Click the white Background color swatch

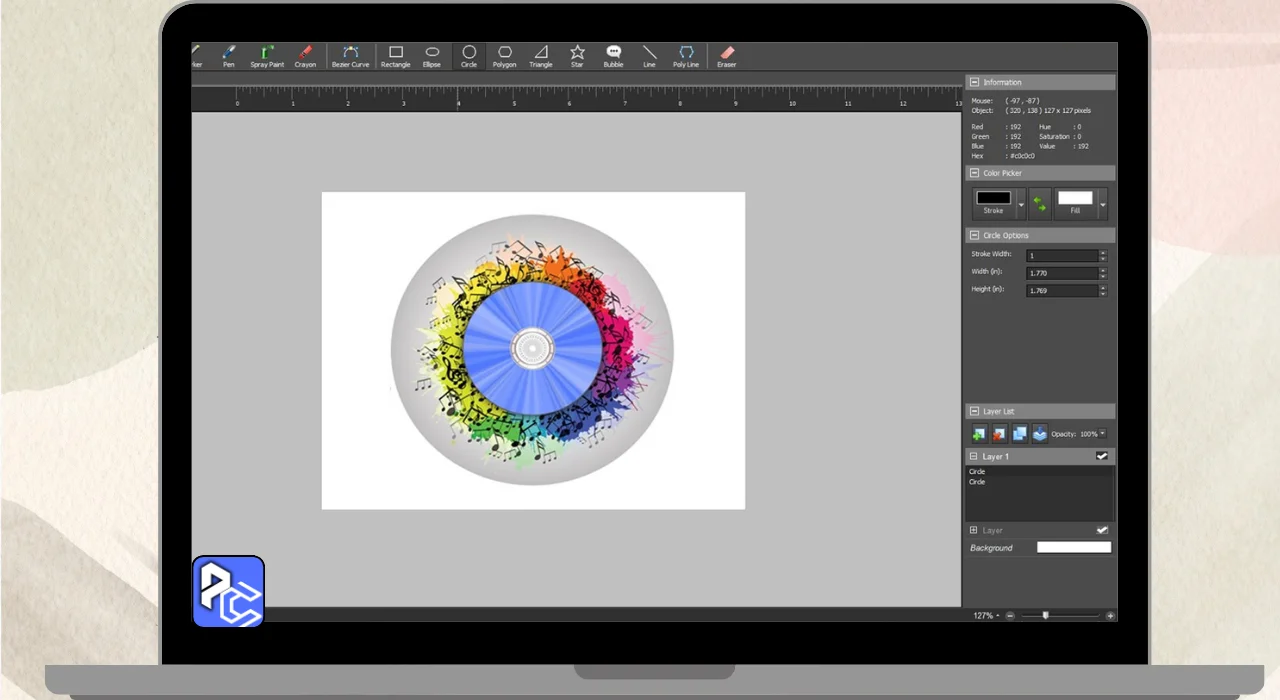(x=1073, y=548)
